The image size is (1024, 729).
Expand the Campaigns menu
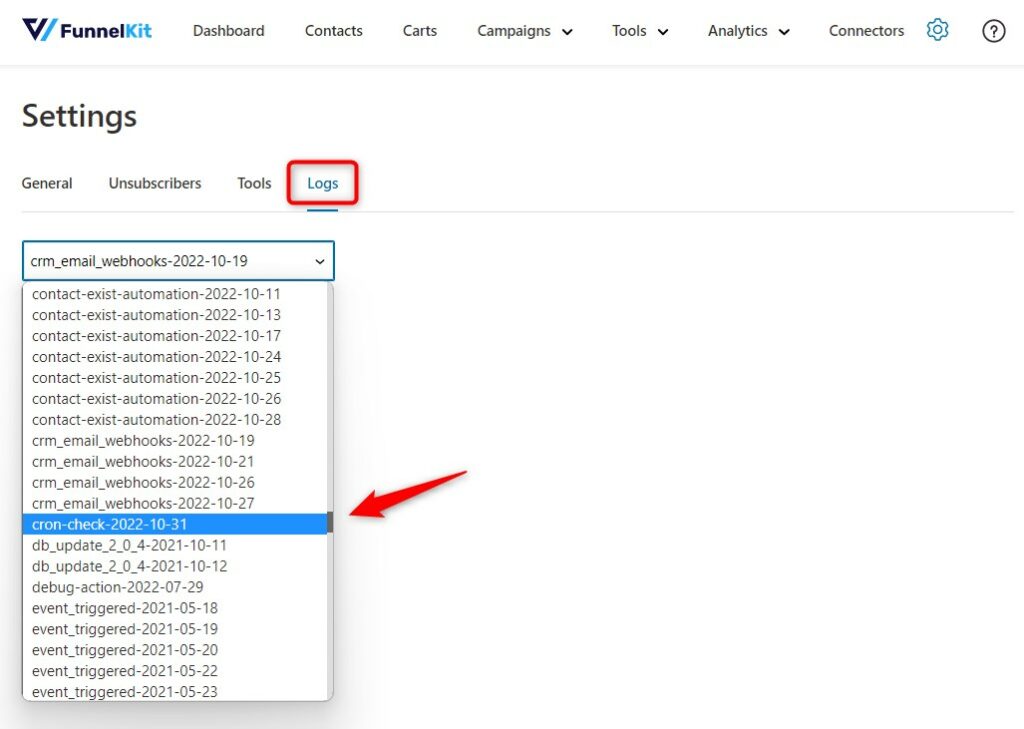point(525,31)
